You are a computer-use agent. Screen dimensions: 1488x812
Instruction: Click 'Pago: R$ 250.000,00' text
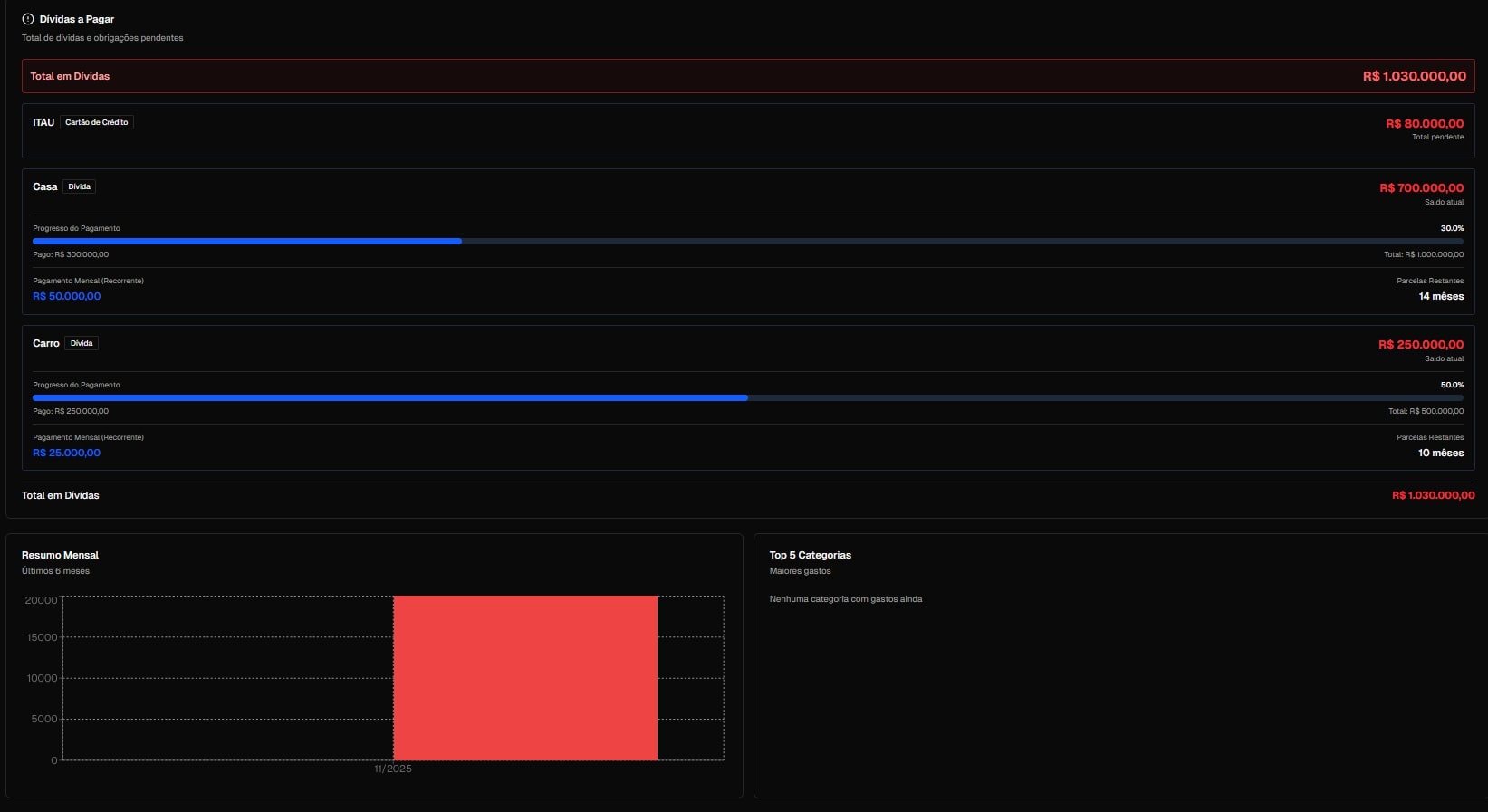(x=71, y=411)
